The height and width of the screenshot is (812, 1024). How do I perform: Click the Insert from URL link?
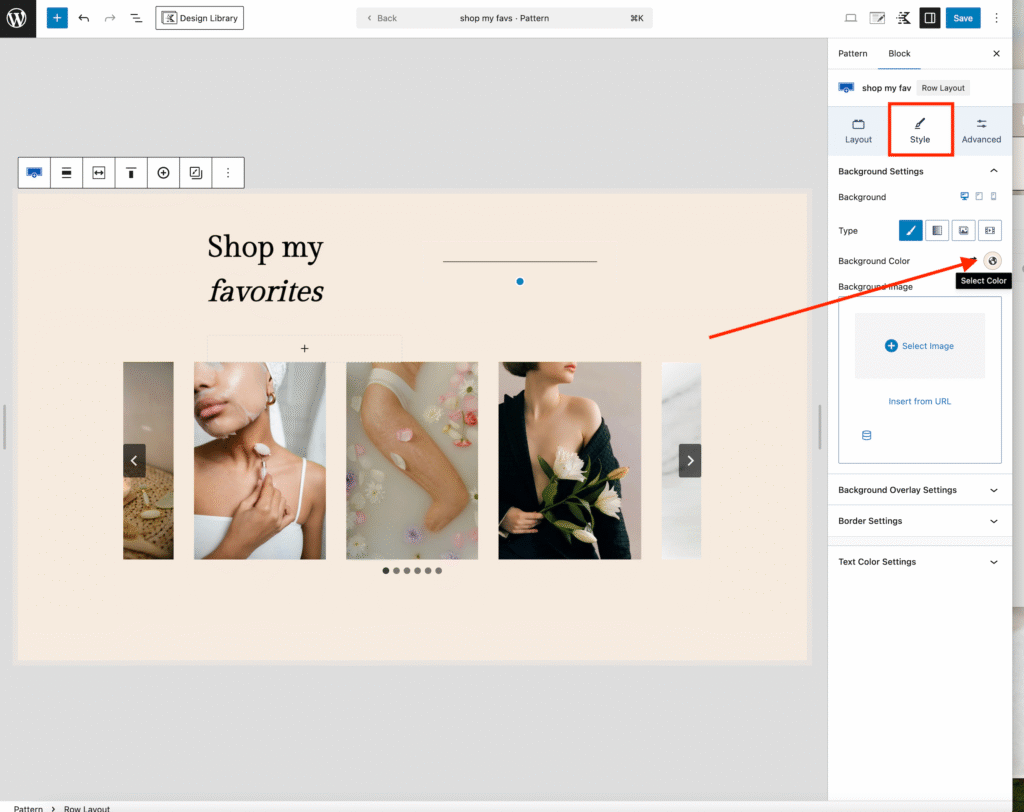point(919,401)
